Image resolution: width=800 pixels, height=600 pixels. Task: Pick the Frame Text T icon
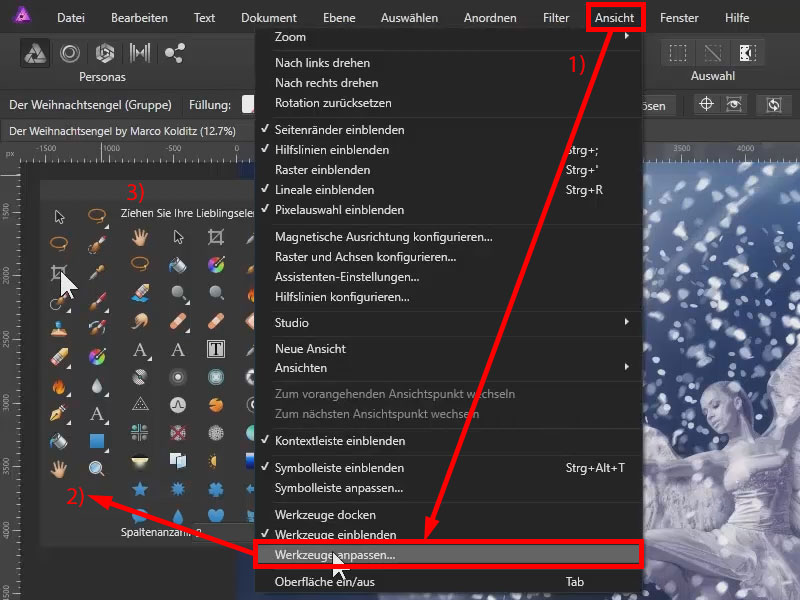[x=216, y=349]
